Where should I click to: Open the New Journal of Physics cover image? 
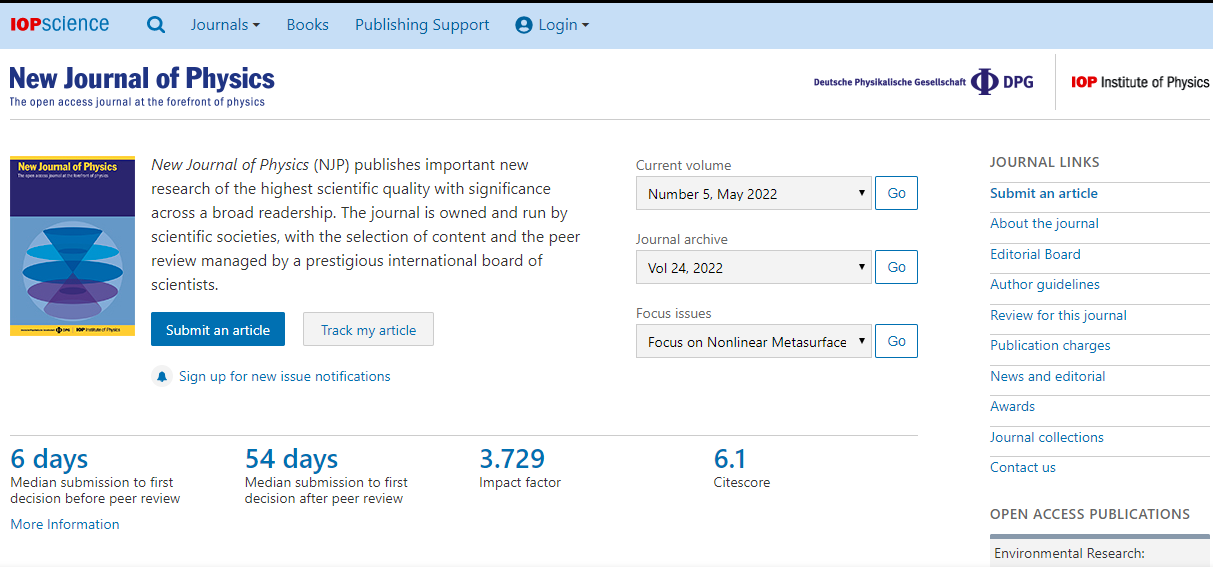coord(72,246)
